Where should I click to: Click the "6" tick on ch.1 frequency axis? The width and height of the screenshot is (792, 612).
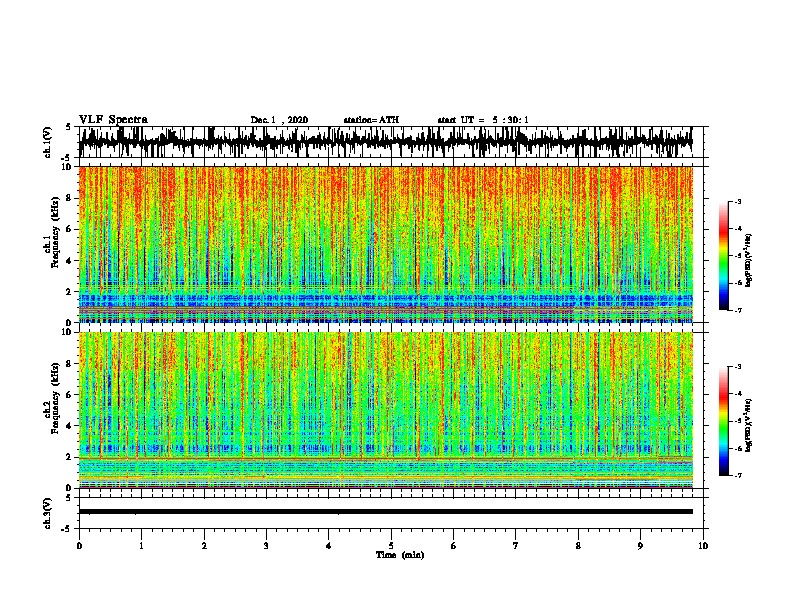[x=70, y=229]
